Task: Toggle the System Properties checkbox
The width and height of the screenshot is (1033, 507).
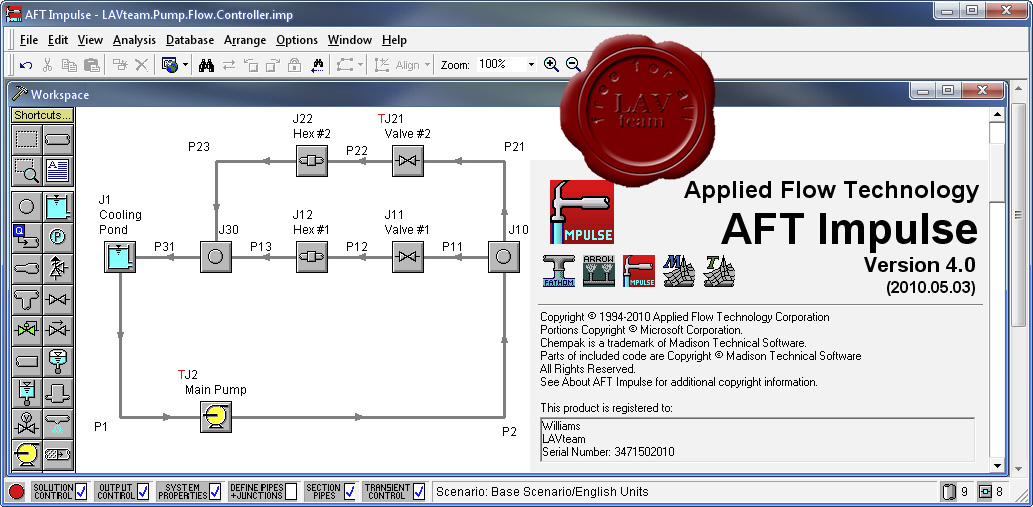Action: tap(214, 491)
